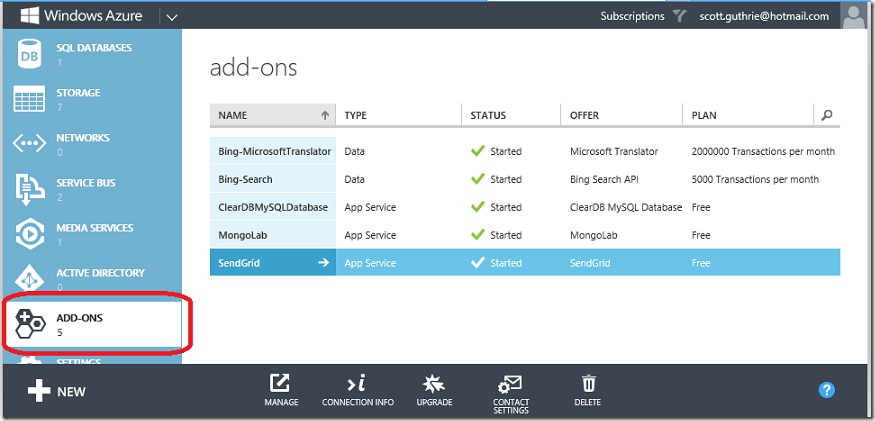The height and width of the screenshot is (421, 875).
Task: Click the plus icon next to NEW
Action: 39,391
